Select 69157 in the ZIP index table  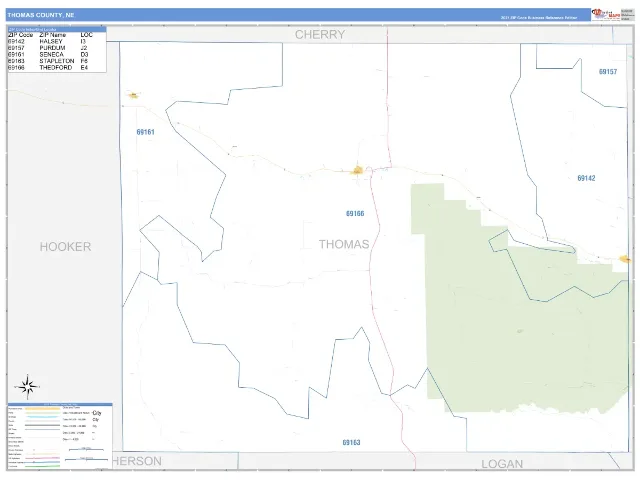click(x=16, y=48)
